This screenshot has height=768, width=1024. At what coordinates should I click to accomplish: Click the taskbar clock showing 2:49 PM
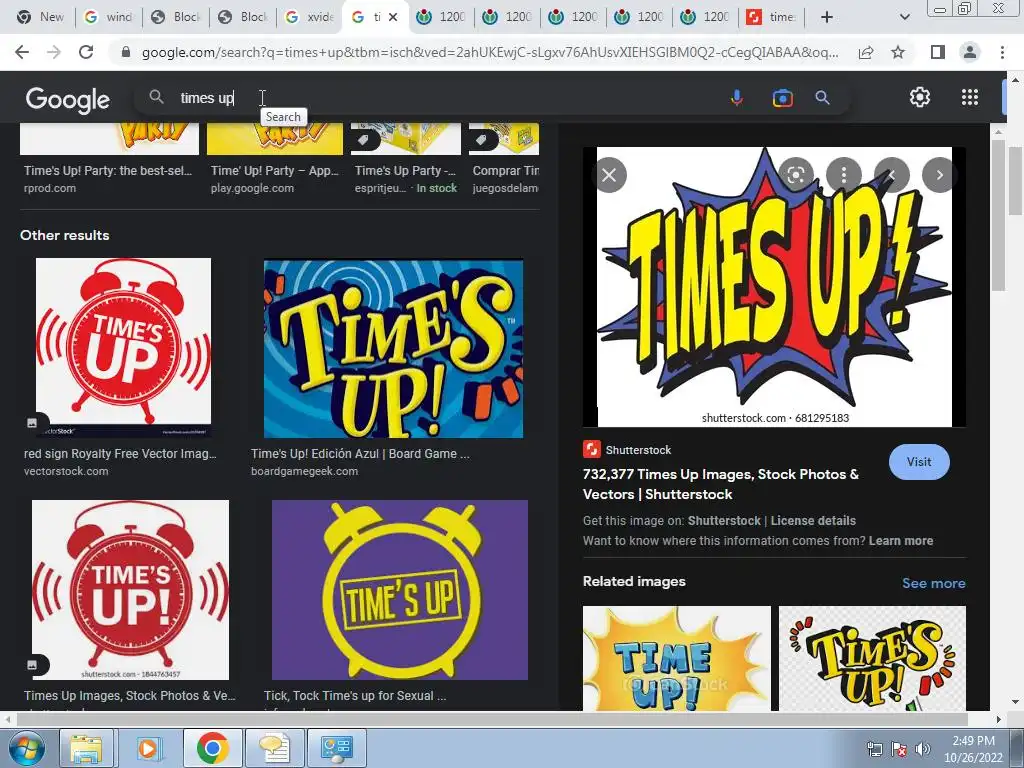(973, 748)
